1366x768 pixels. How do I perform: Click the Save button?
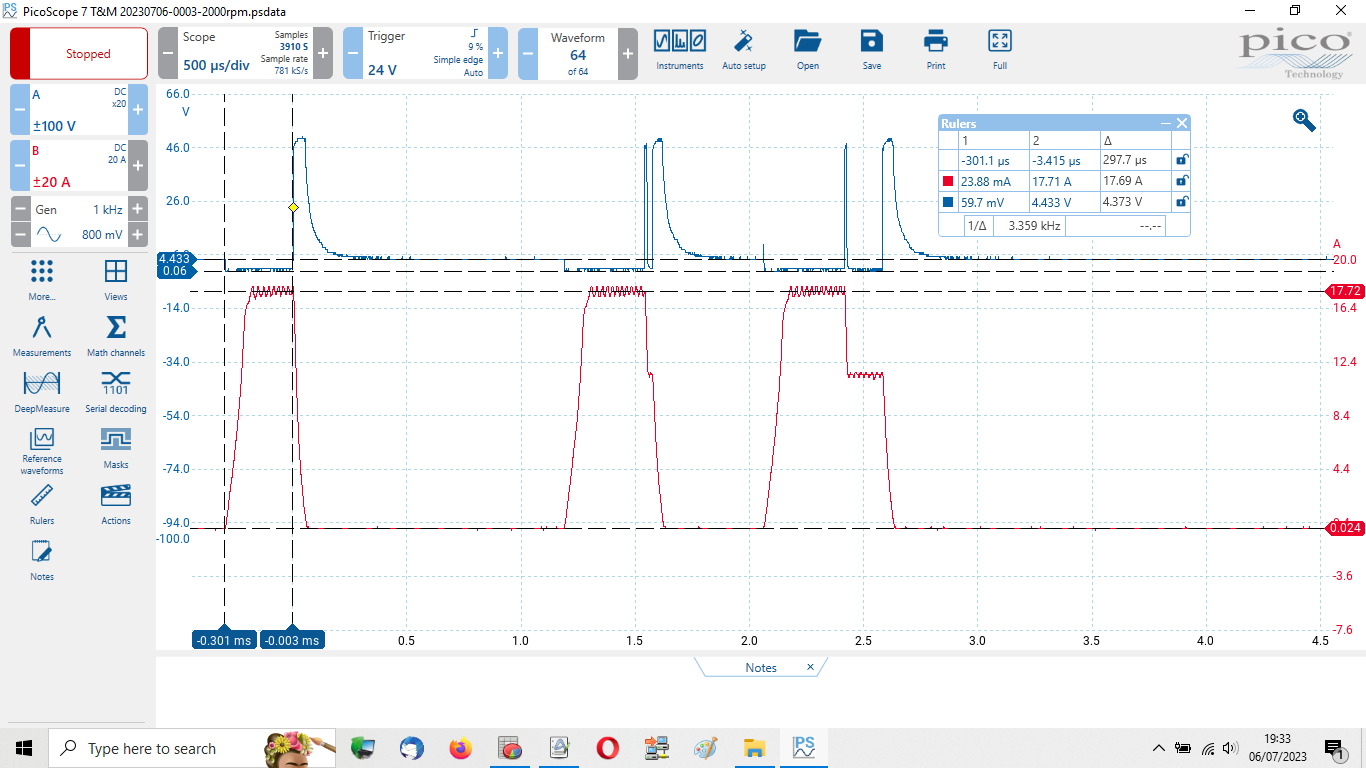point(871,49)
